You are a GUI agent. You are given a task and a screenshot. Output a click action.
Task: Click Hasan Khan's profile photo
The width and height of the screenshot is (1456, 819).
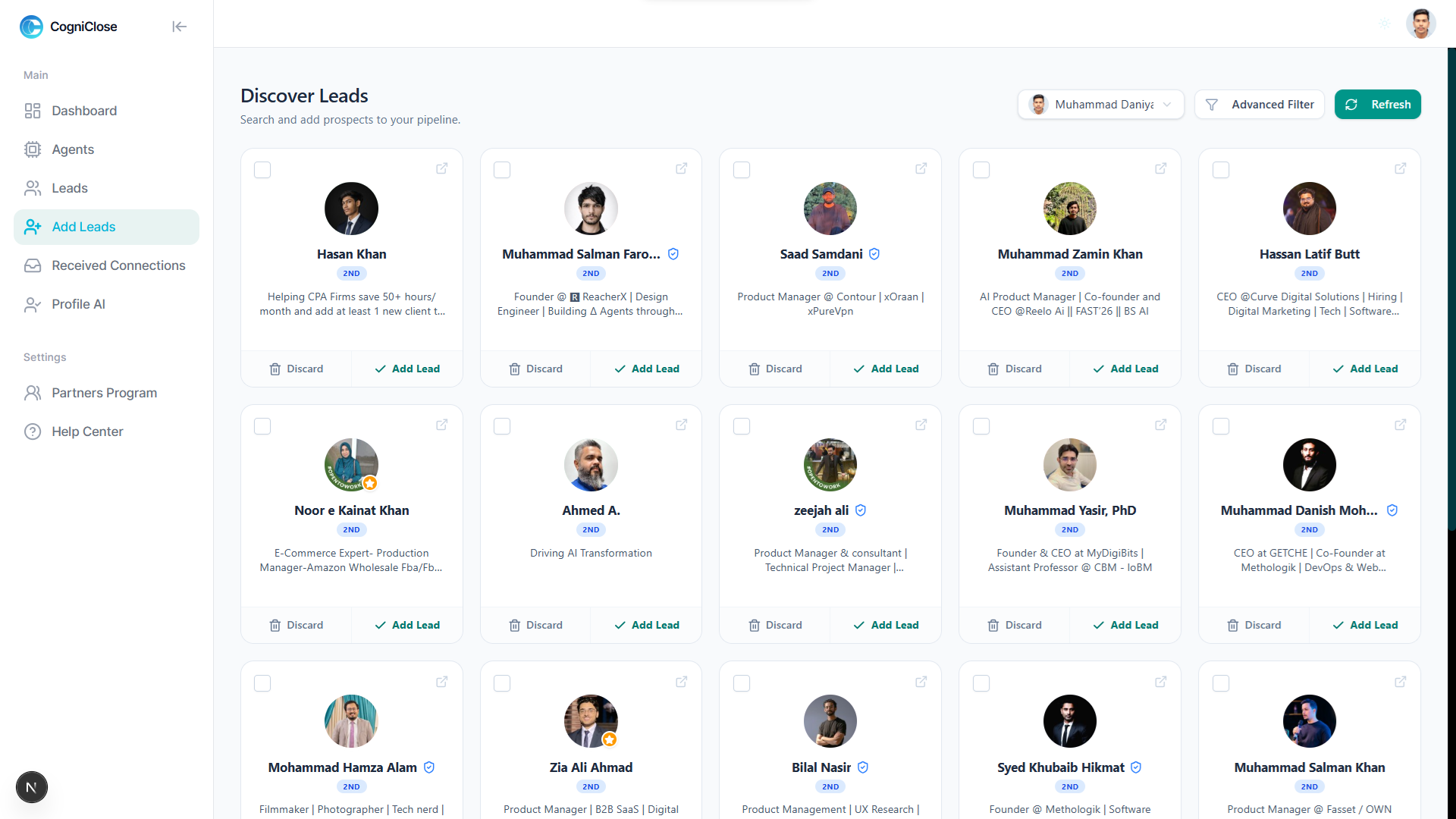[351, 209]
